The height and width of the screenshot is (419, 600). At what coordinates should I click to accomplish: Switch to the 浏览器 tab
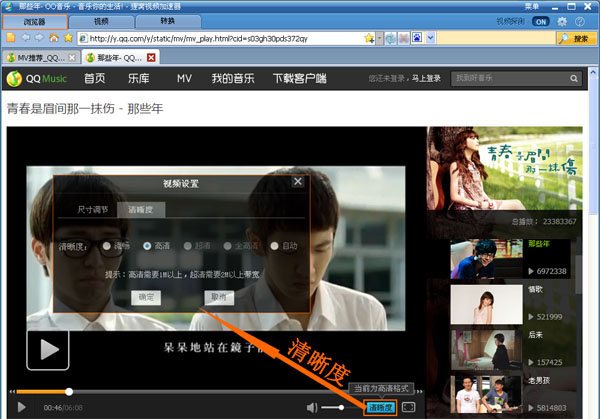point(35,22)
